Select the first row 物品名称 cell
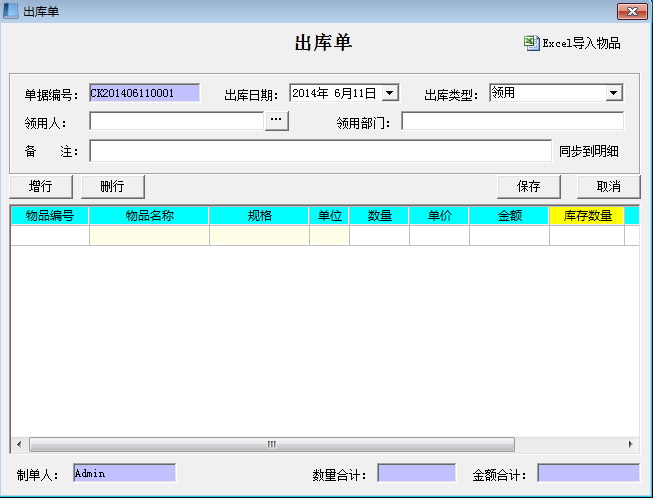The width and height of the screenshot is (653, 498). (x=150, y=236)
